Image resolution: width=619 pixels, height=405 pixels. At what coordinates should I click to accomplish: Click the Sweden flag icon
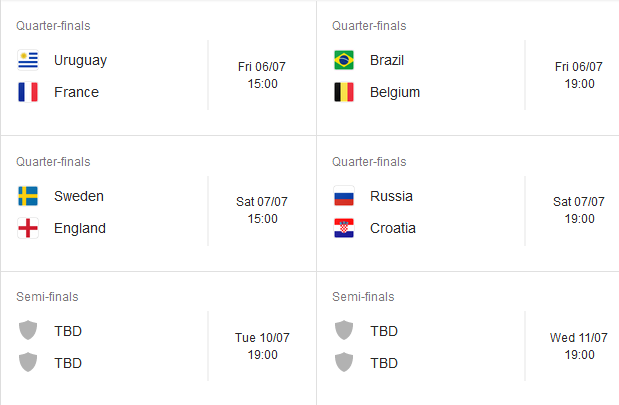(28, 196)
